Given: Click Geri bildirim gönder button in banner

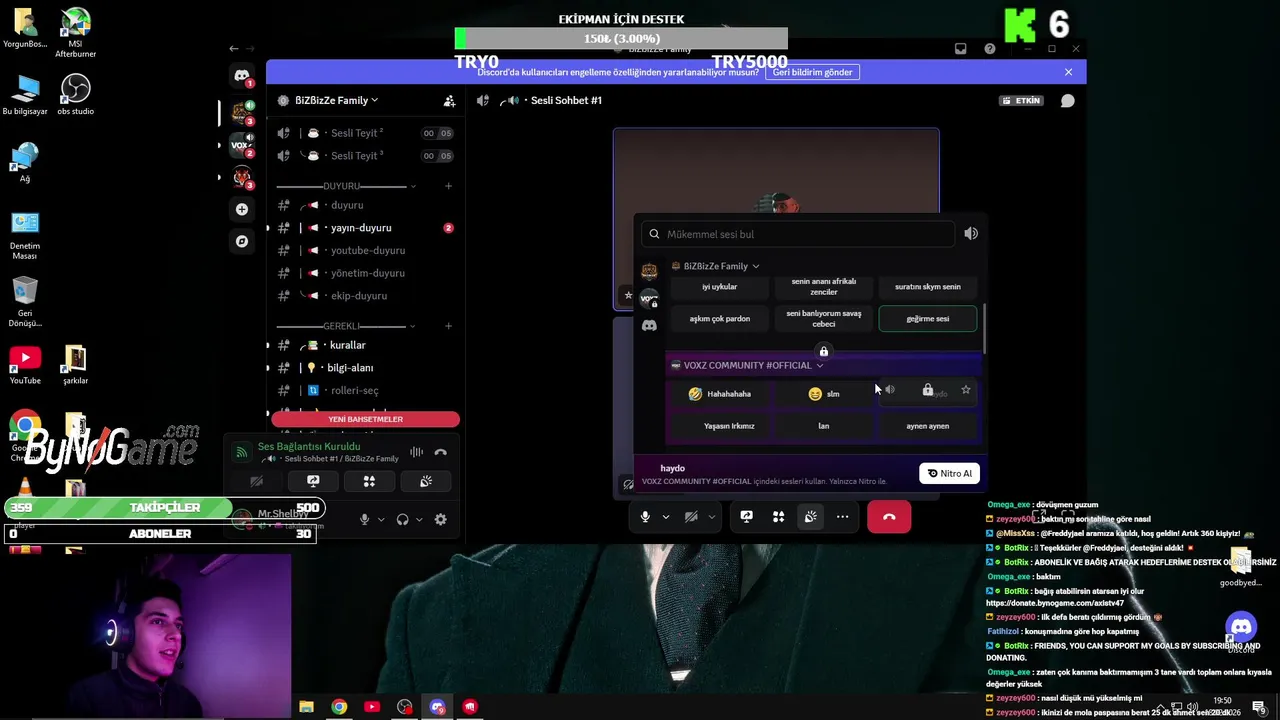Looking at the screenshot, I should pos(812,72).
